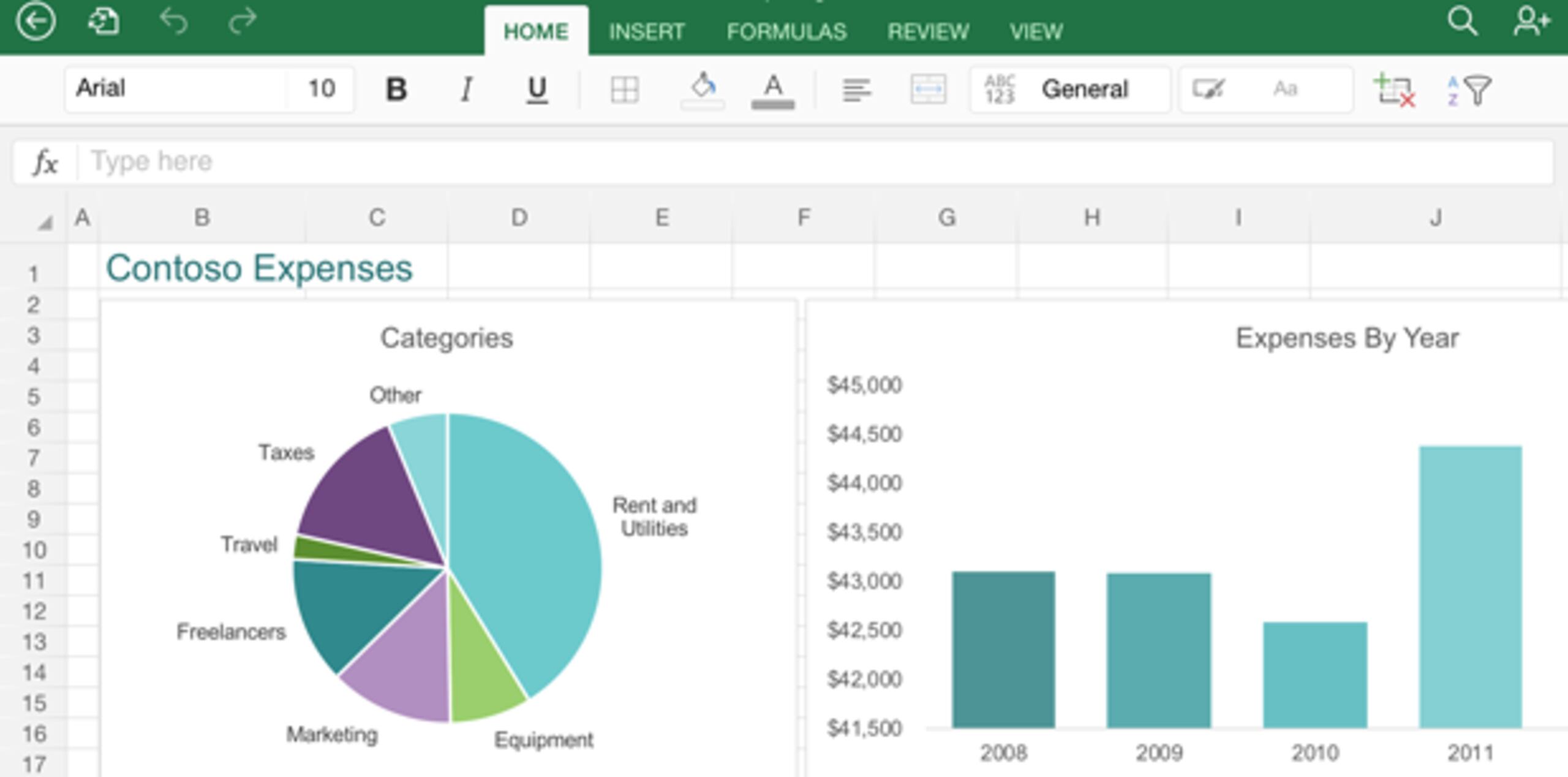1568x777 pixels.
Task: Click the Other pie label
Action: [395, 395]
